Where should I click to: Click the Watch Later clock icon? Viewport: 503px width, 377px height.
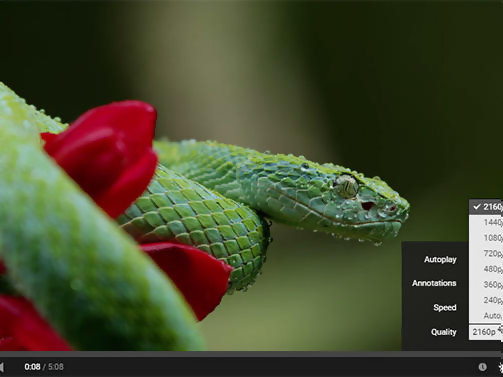[482, 367]
